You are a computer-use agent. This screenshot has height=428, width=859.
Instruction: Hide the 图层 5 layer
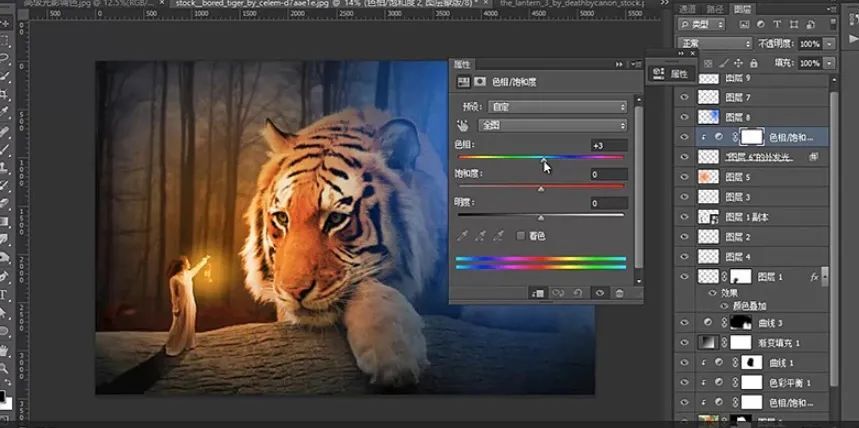684,177
